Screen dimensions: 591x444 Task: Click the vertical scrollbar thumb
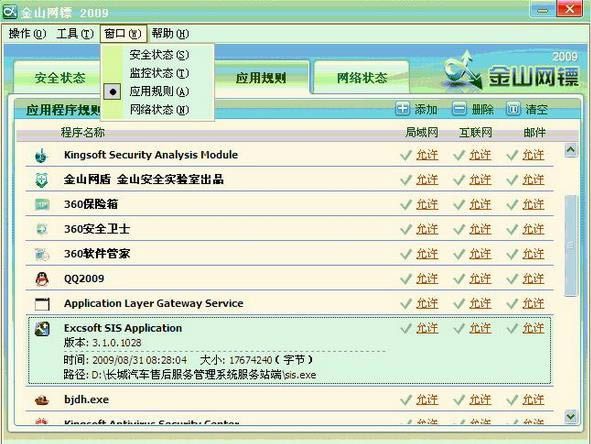tap(571, 246)
